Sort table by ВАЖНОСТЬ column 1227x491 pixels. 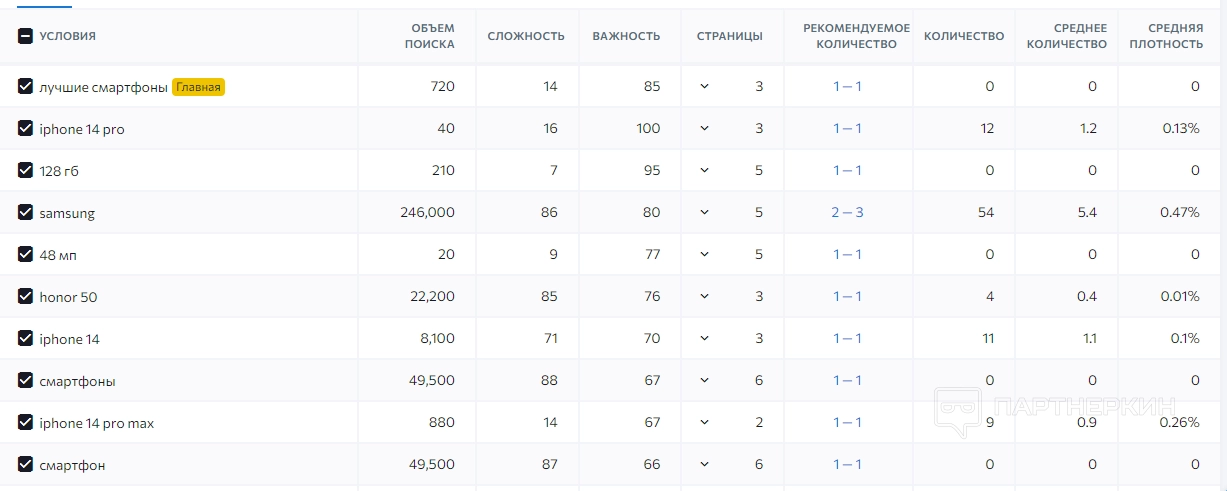coord(626,36)
